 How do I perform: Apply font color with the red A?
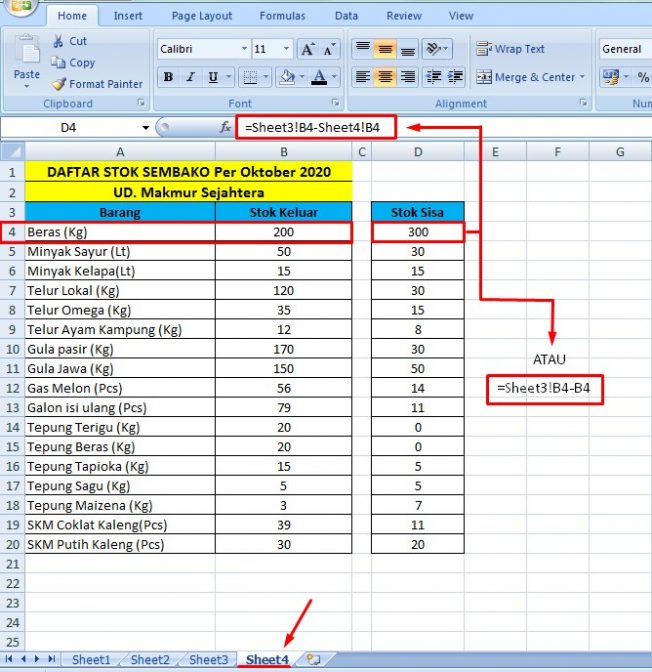coord(319,77)
